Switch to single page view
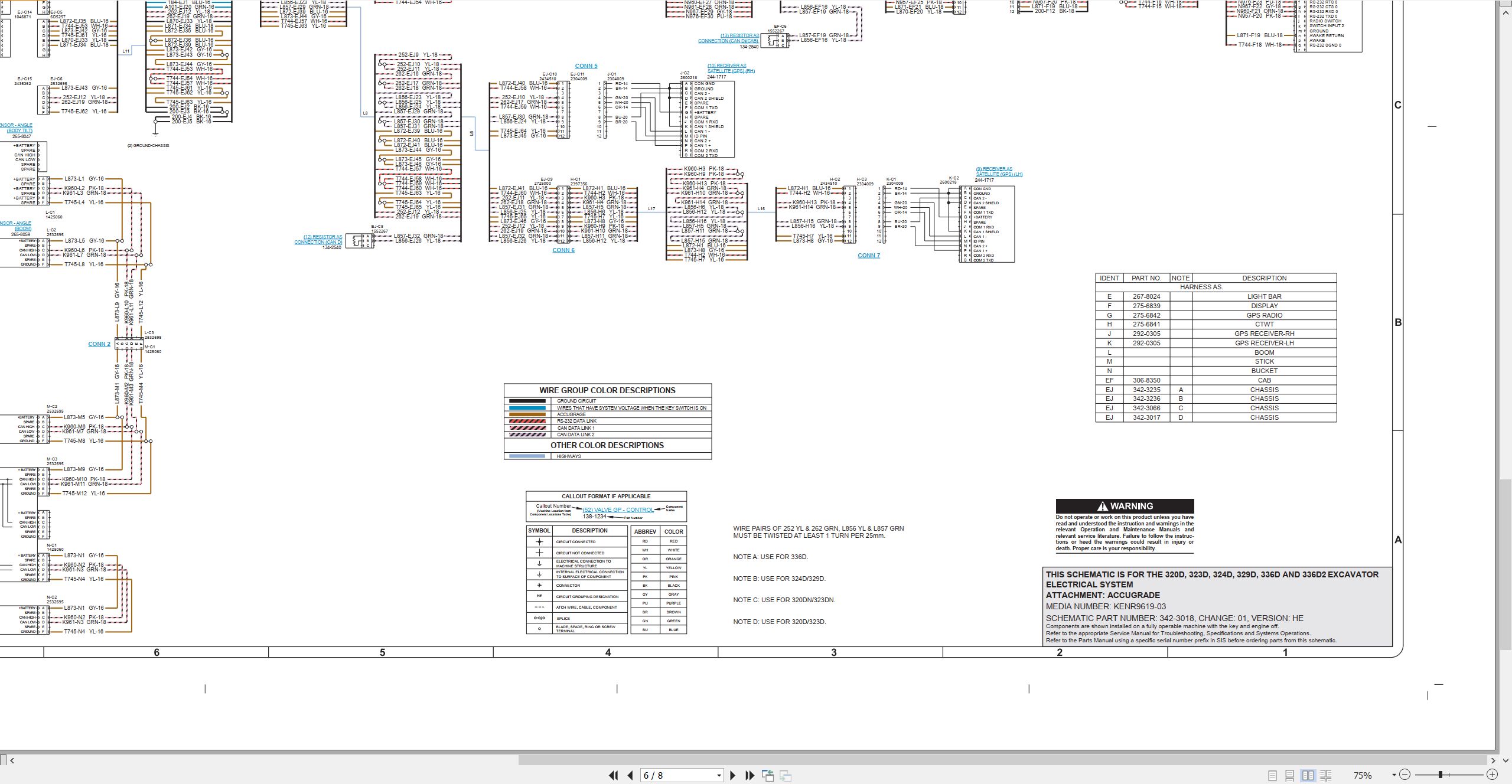The width and height of the screenshot is (1512, 784). (1272, 775)
